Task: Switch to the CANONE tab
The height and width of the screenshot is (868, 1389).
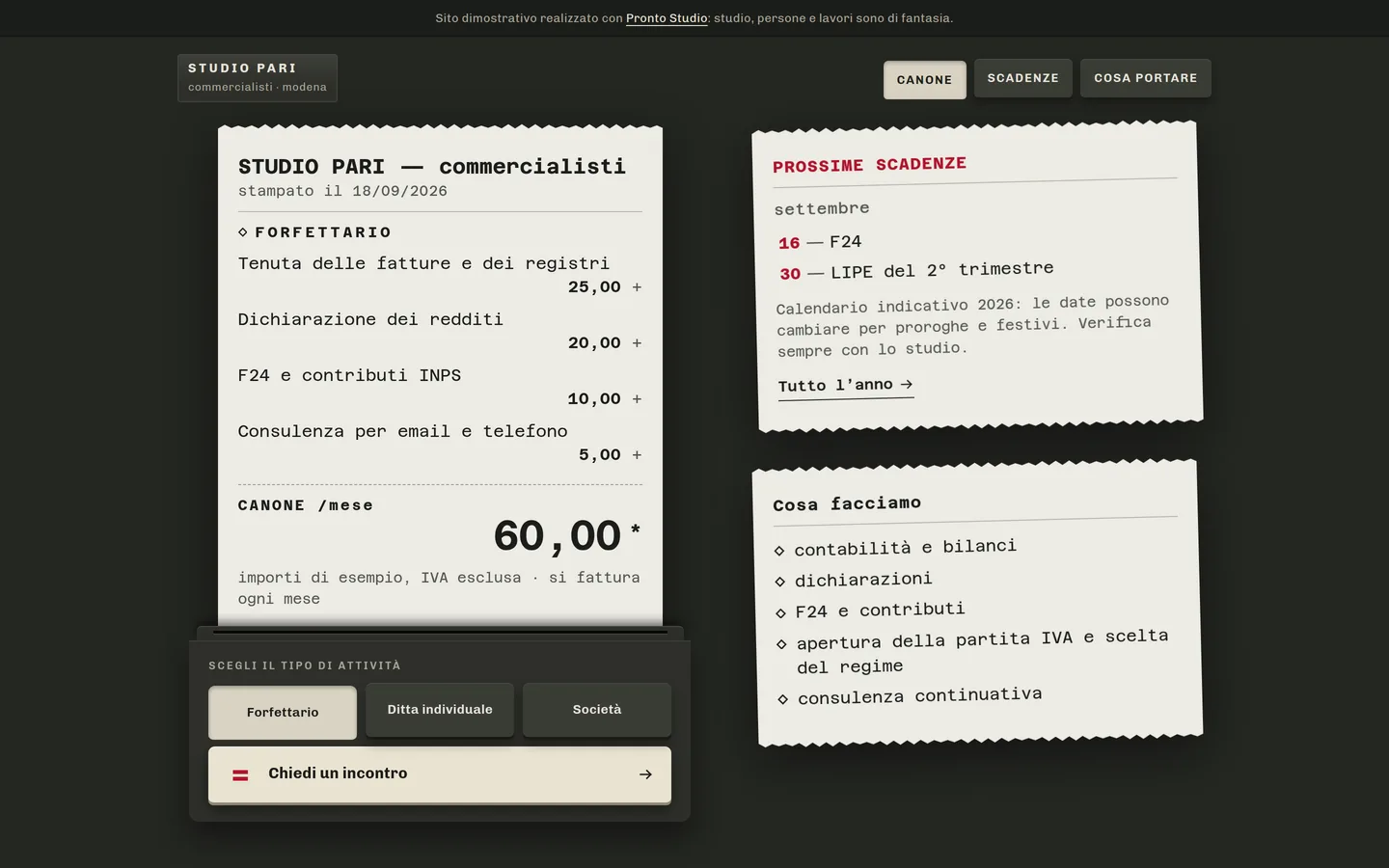Action: point(924,80)
